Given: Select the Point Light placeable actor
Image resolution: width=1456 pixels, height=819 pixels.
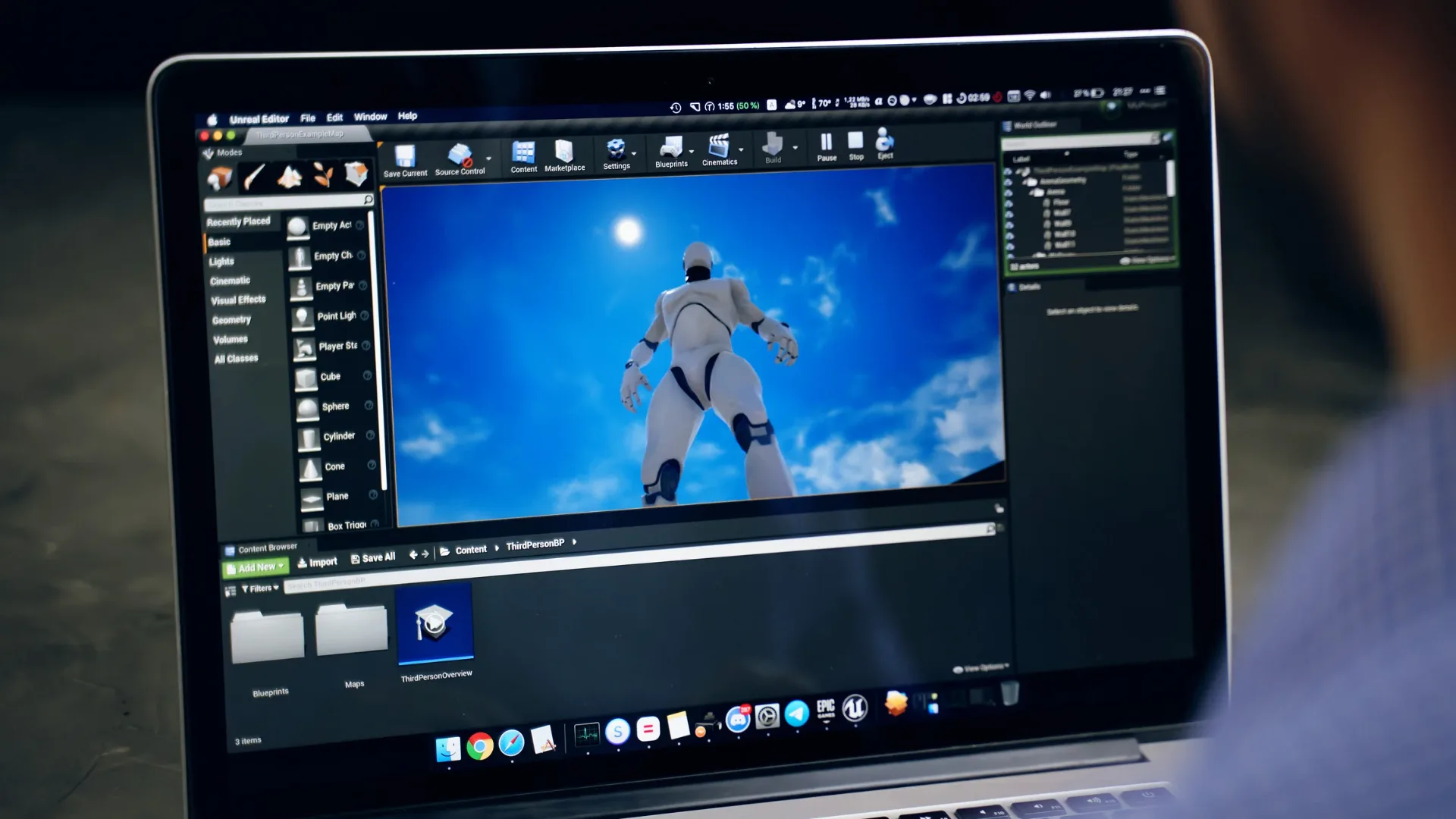Looking at the screenshot, I should (x=329, y=316).
